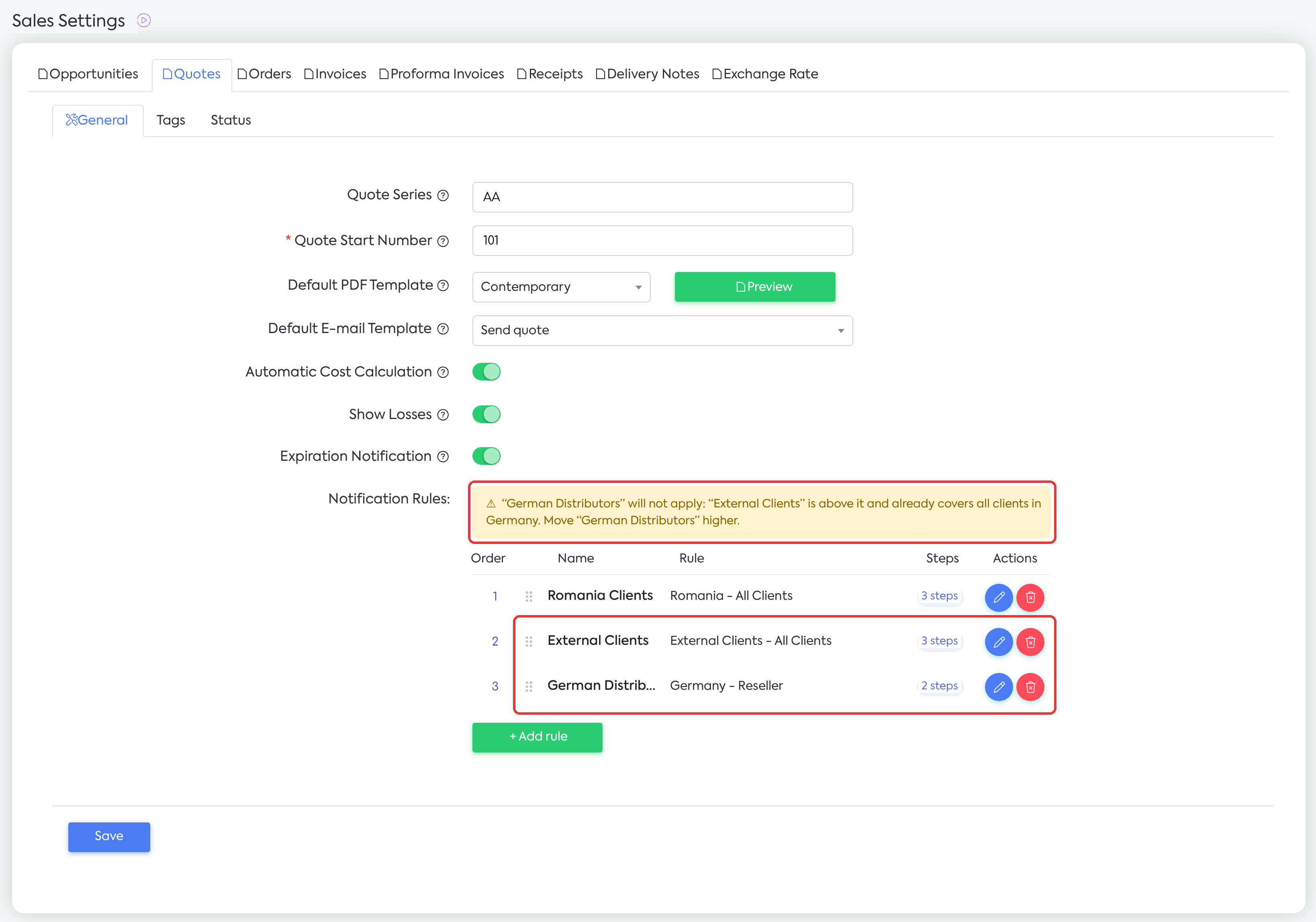
Task: Open the 2 steps link for German Distributors
Action: click(x=940, y=686)
